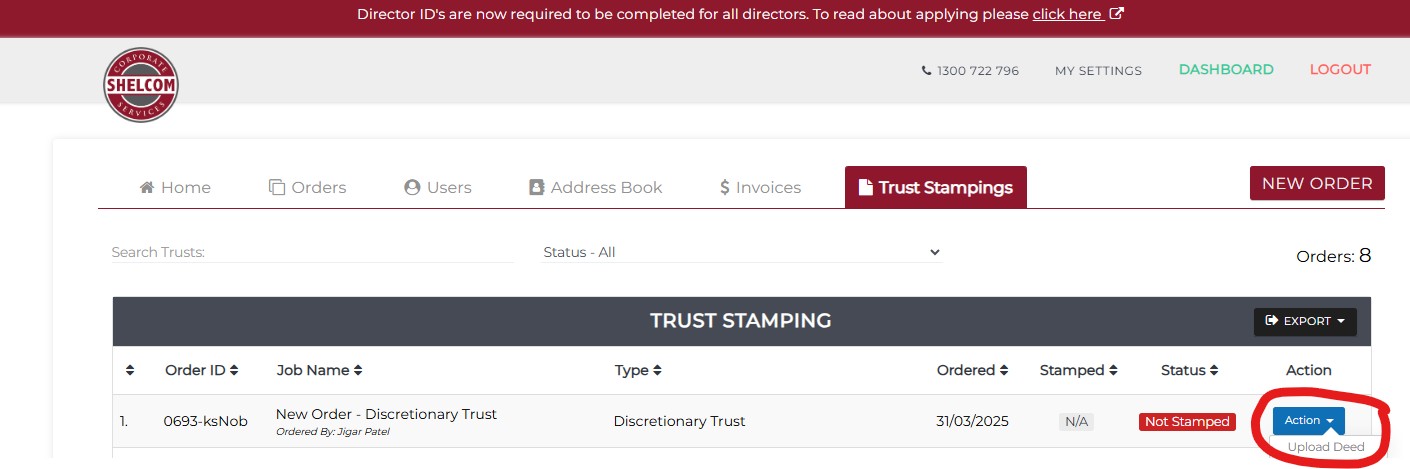Click the phone icon beside 1300 722 796
The image size is (1410, 469).
(926, 71)
